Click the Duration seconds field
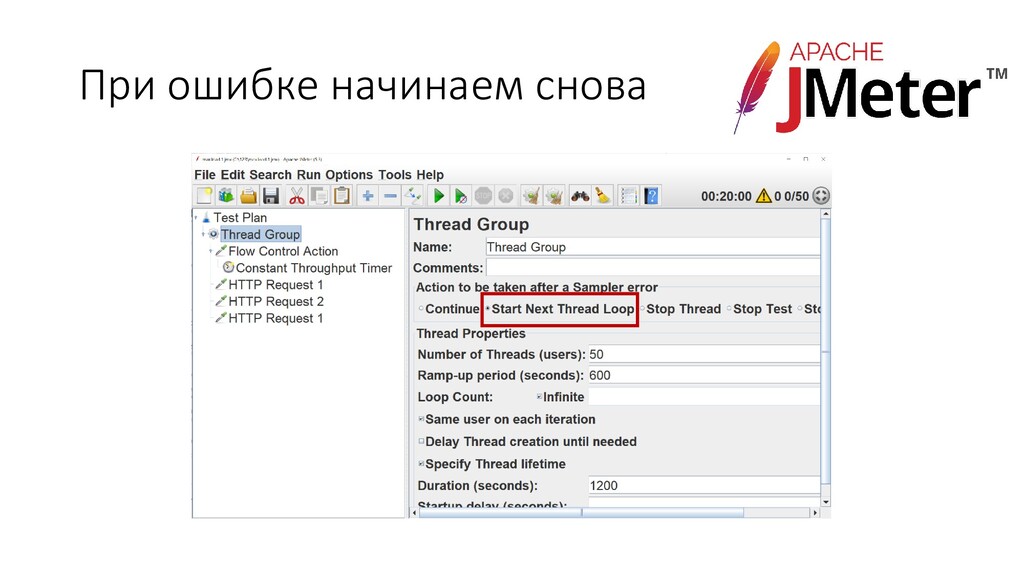The height and width of the screenshot is (576, 1024). (x=704, y=485)
